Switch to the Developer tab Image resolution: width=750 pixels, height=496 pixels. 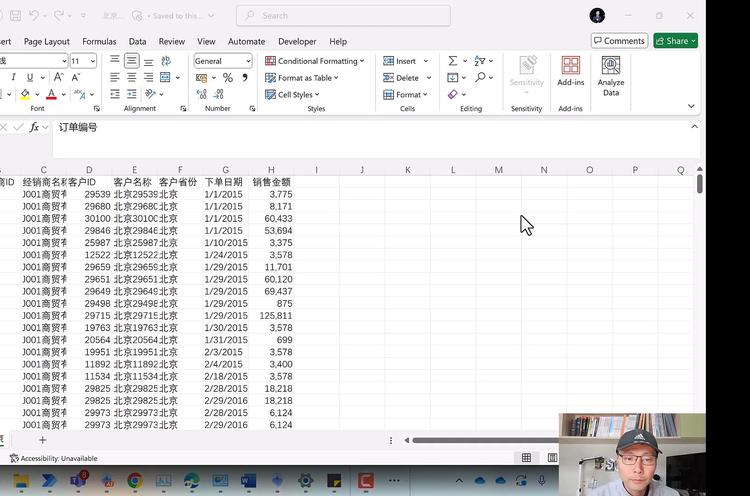[297, 42]
